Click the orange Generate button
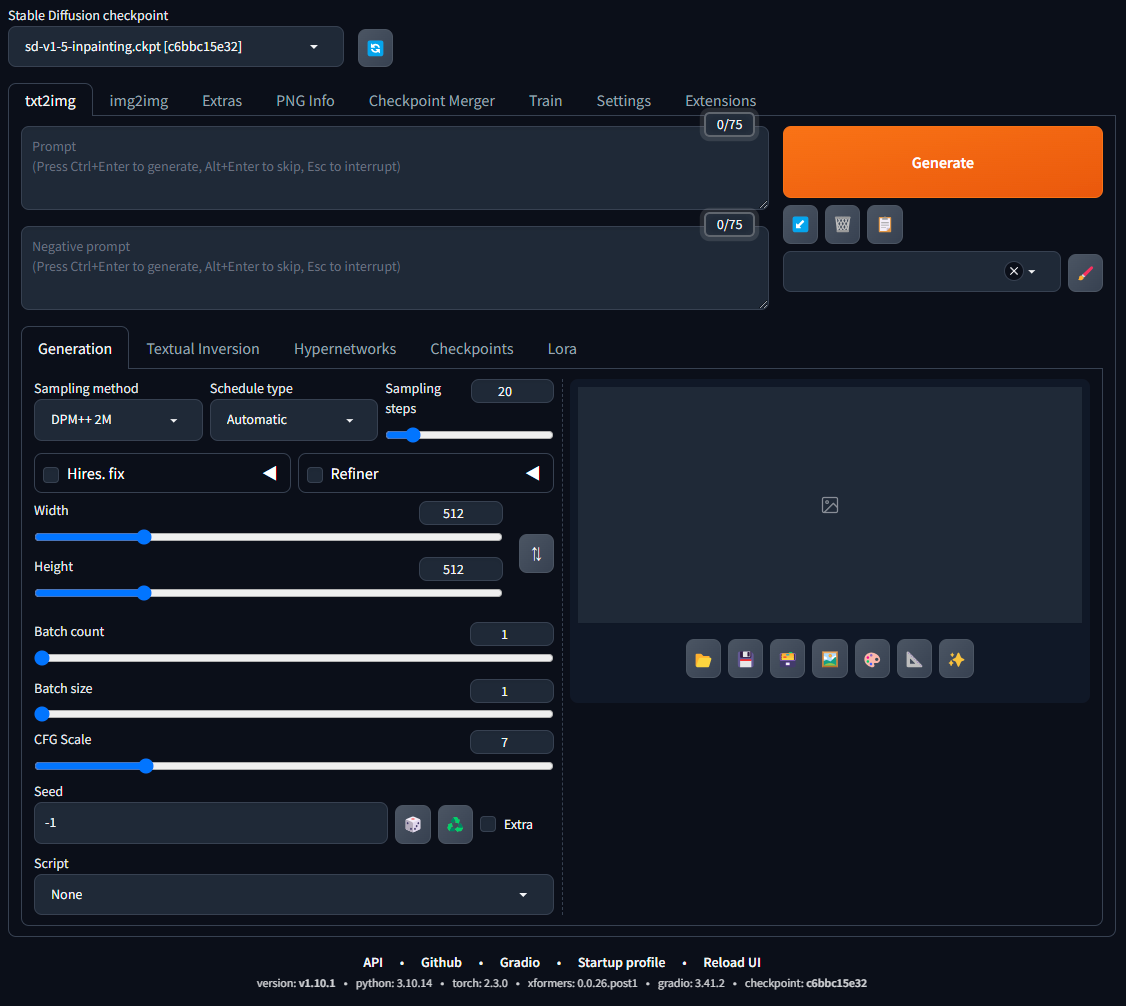 click(943, 162)
